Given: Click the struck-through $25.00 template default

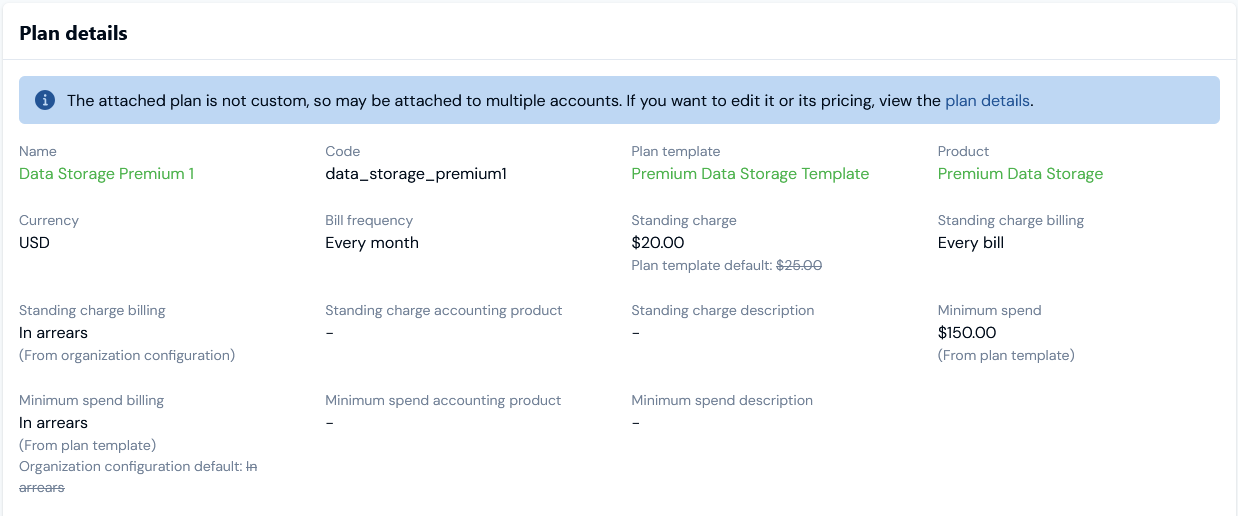Looking at the screenshot, I should (799, 266).
